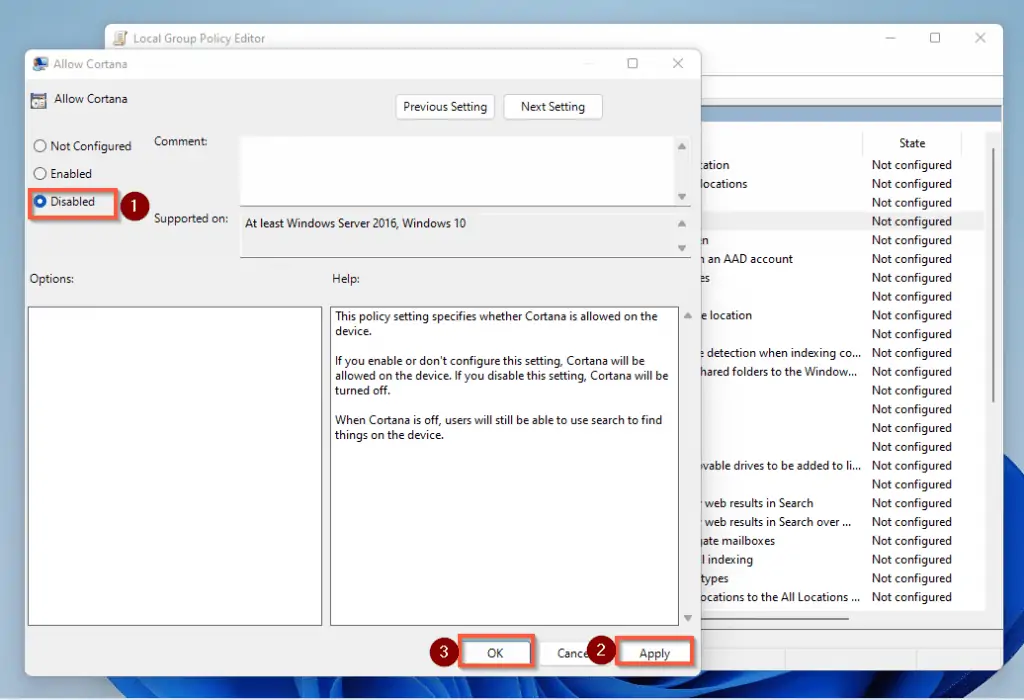Click inside the empty Options pane

coord(175,465)
